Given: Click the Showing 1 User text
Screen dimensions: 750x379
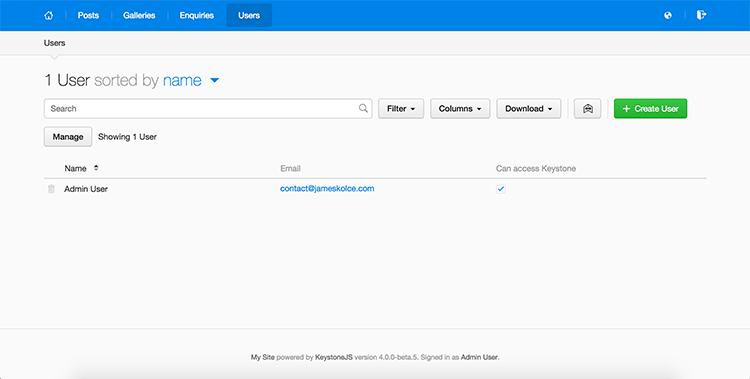Looking at the screenshot, I should point(127,137).
